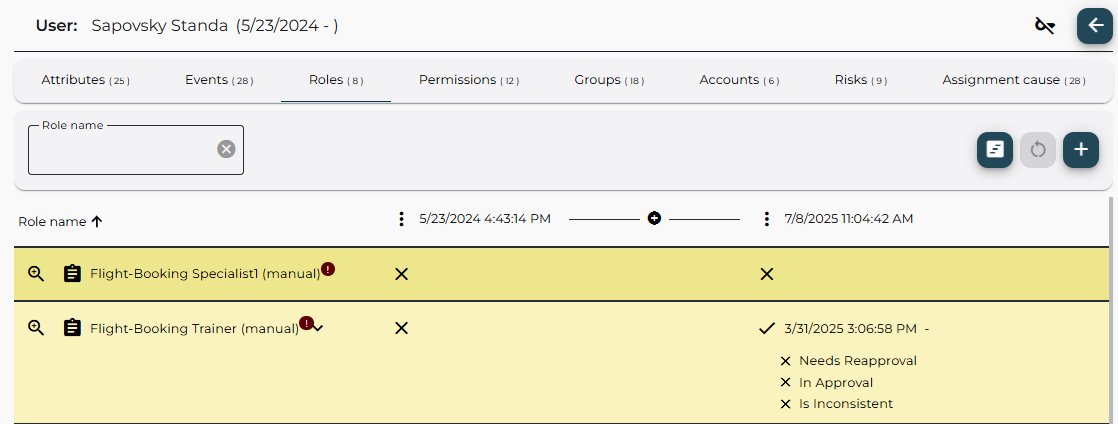The width and height of the screenshot is (1118, 424).
Task: Zoom into Flight-Booking Specialist1 role details
Action: (x=36, y=274)
